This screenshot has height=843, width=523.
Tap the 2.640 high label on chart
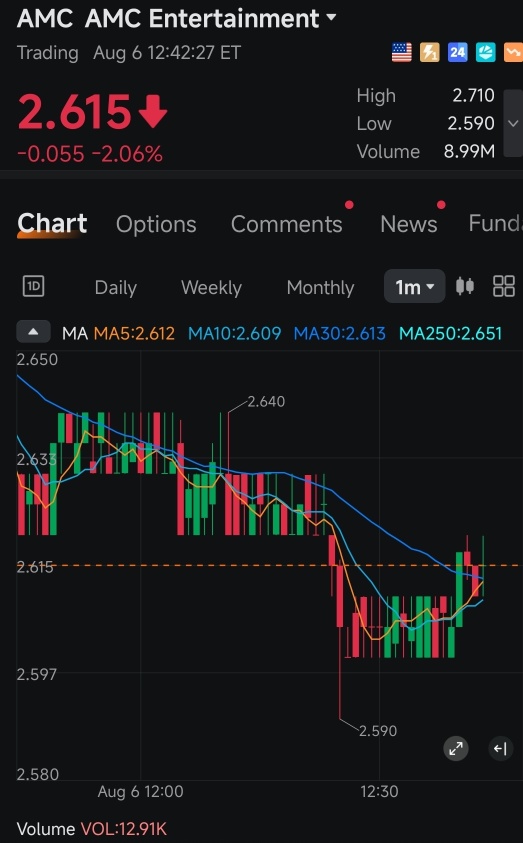266,402
